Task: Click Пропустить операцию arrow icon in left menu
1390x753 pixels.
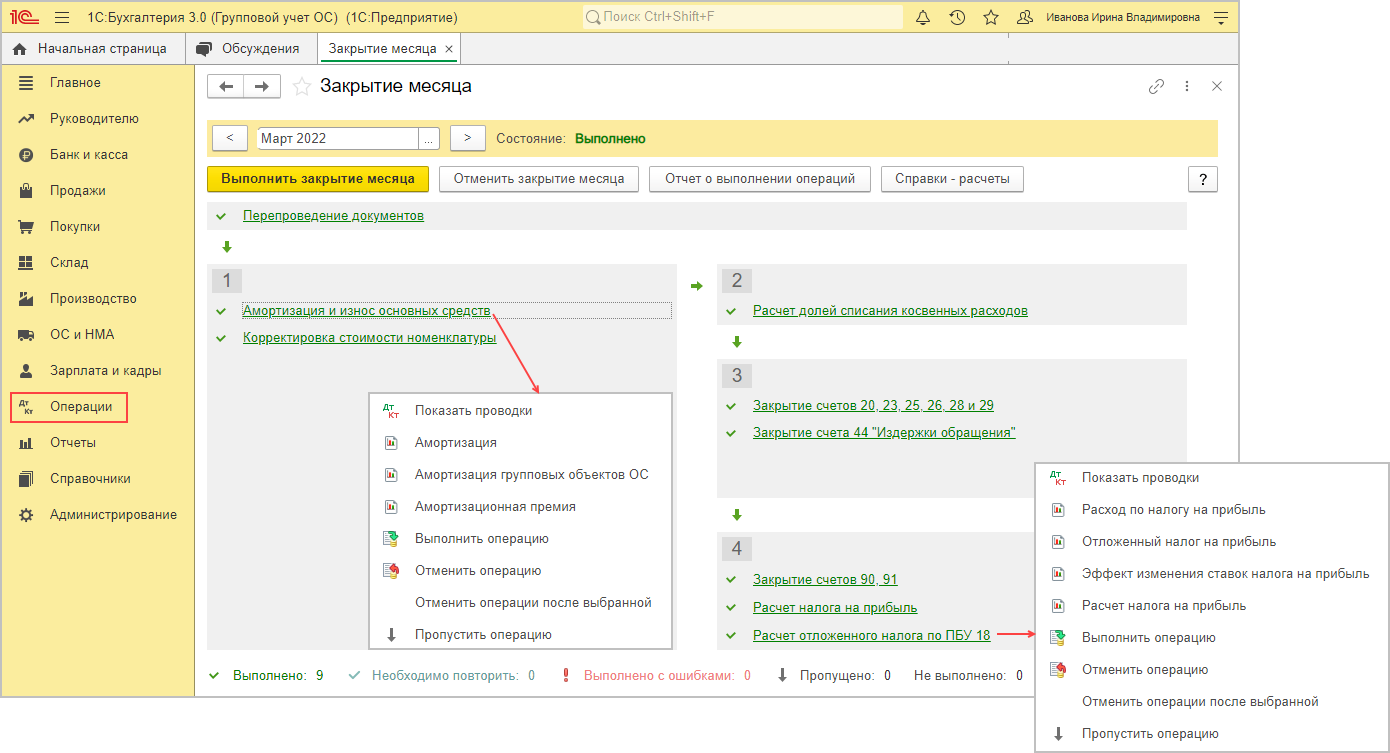Action: pyautogui.click(x=391, y=634)
